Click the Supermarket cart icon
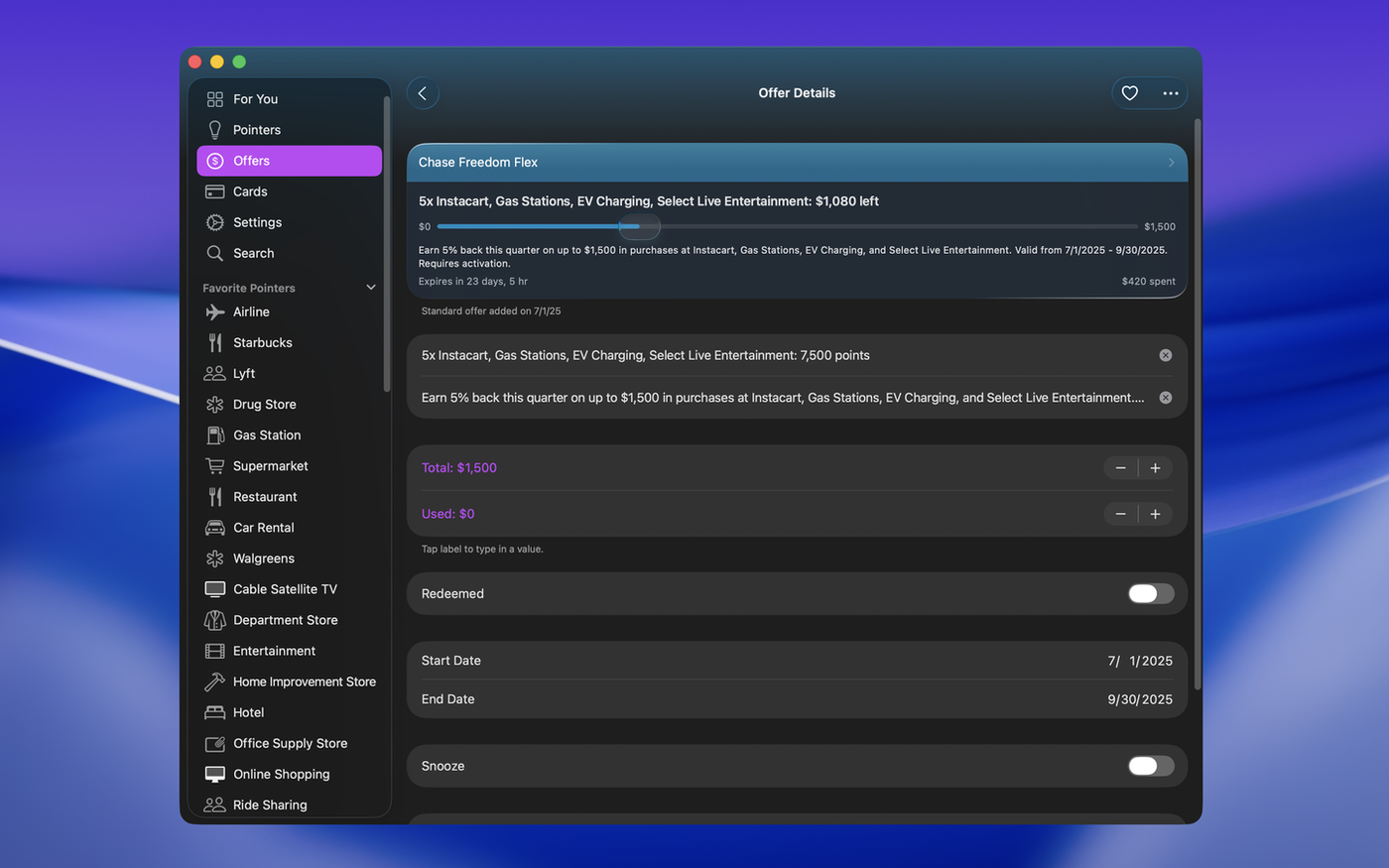Image resolution: width=1389 pixels, height=868 pixels. [x=214, y=466]
